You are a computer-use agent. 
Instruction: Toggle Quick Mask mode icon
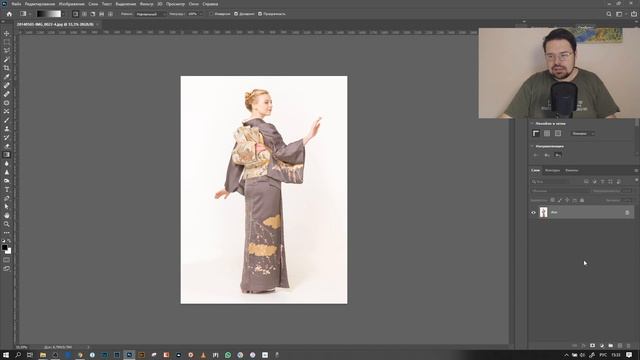coord(7,260)
